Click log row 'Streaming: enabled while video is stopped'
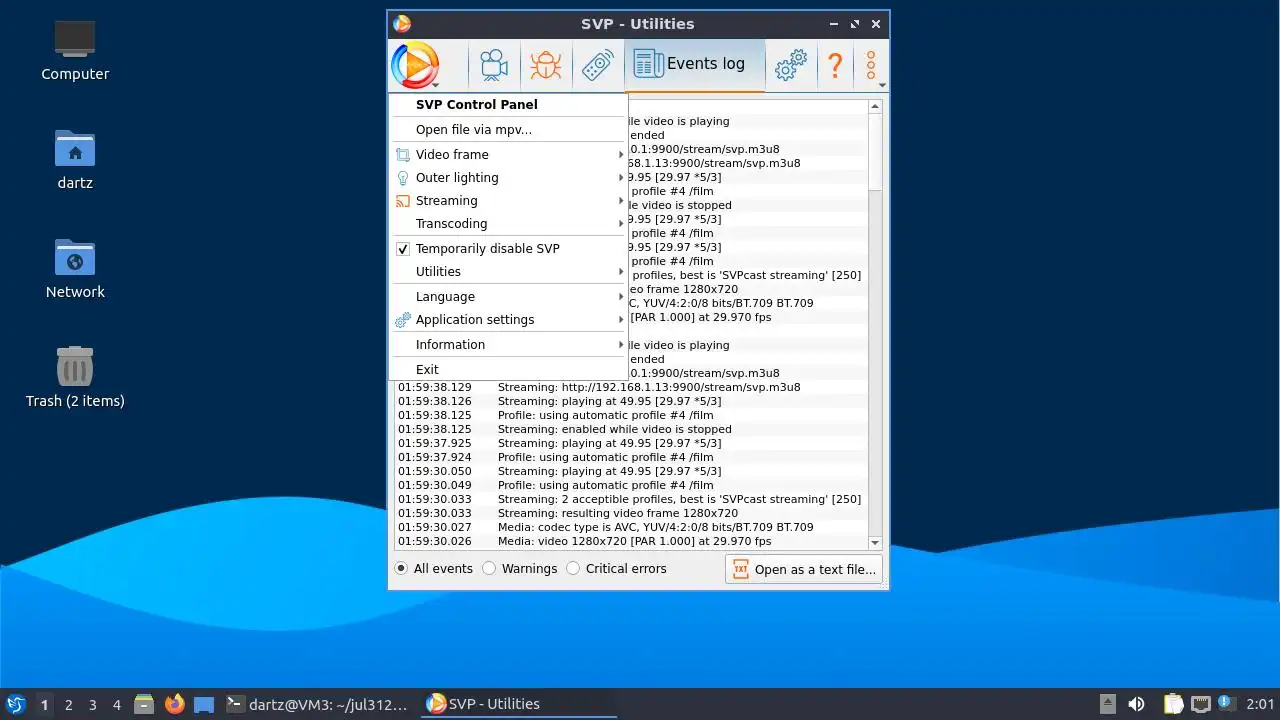 (x=632, y=429)
